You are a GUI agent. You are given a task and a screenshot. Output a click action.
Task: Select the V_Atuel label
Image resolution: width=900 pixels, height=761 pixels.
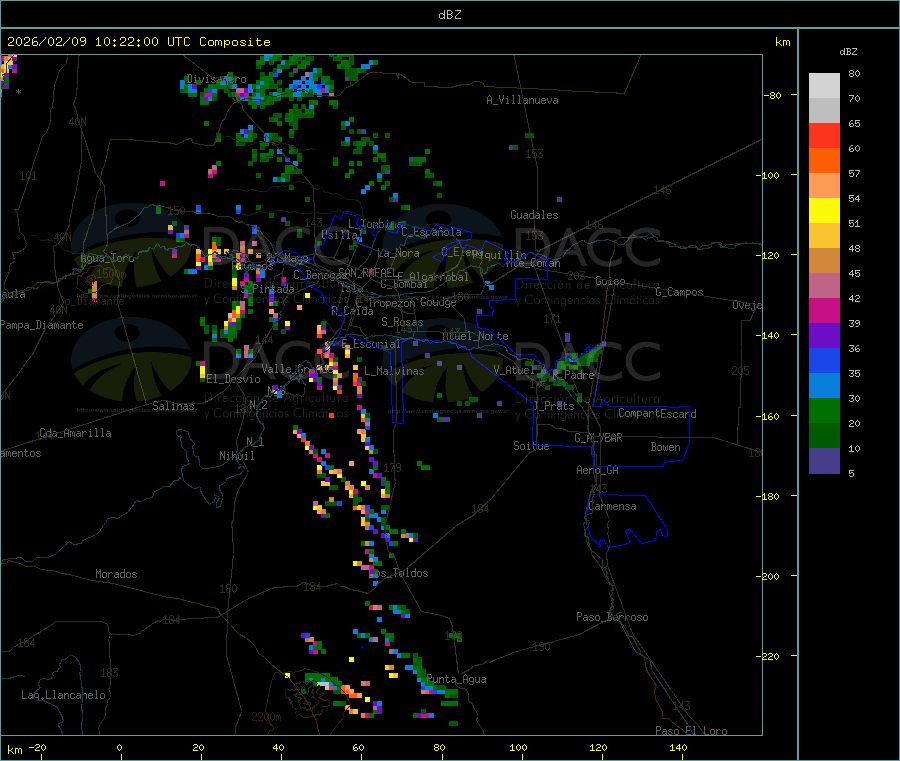click(514, 370)
